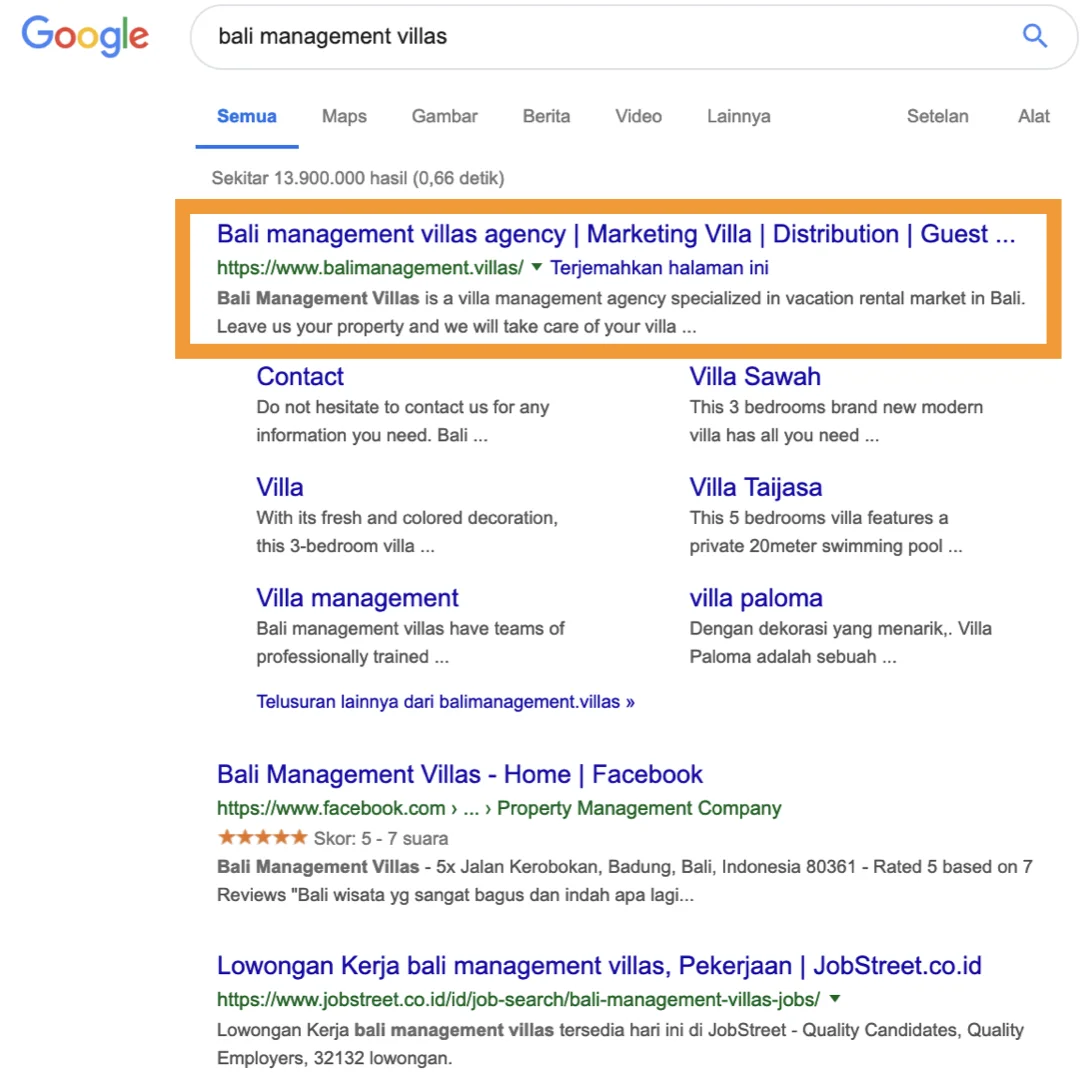Click 'Bali management villas have teams of' snippet
The width and height of the screenshot is (1080, 1080).
[x=411, y=643]
